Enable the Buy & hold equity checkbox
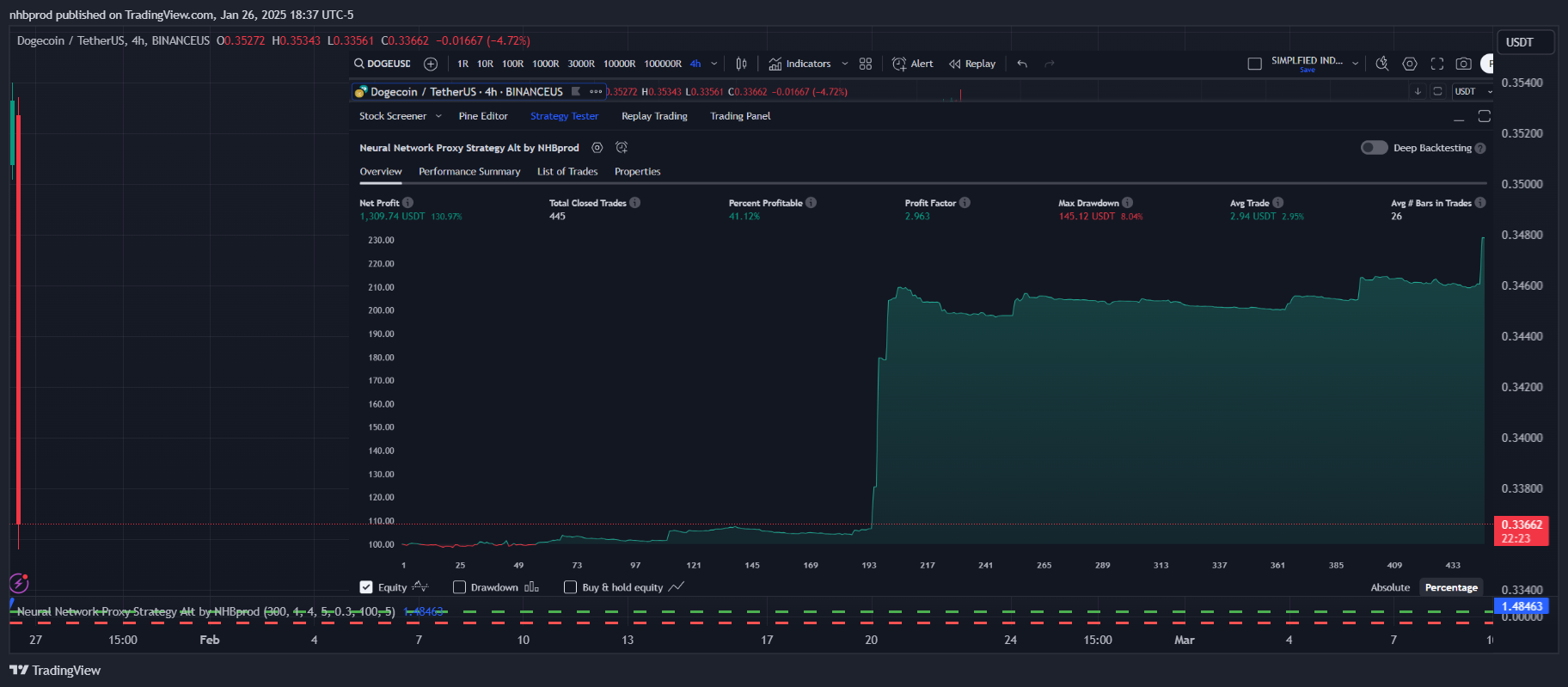This screenshot has height=687, width=1568. (570, 587)
